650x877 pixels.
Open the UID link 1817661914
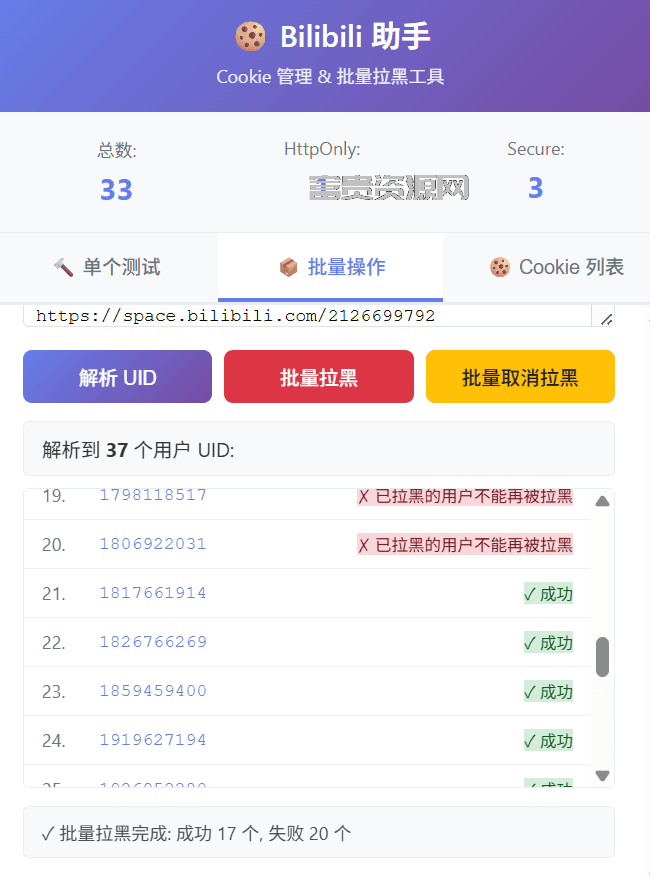153,593
